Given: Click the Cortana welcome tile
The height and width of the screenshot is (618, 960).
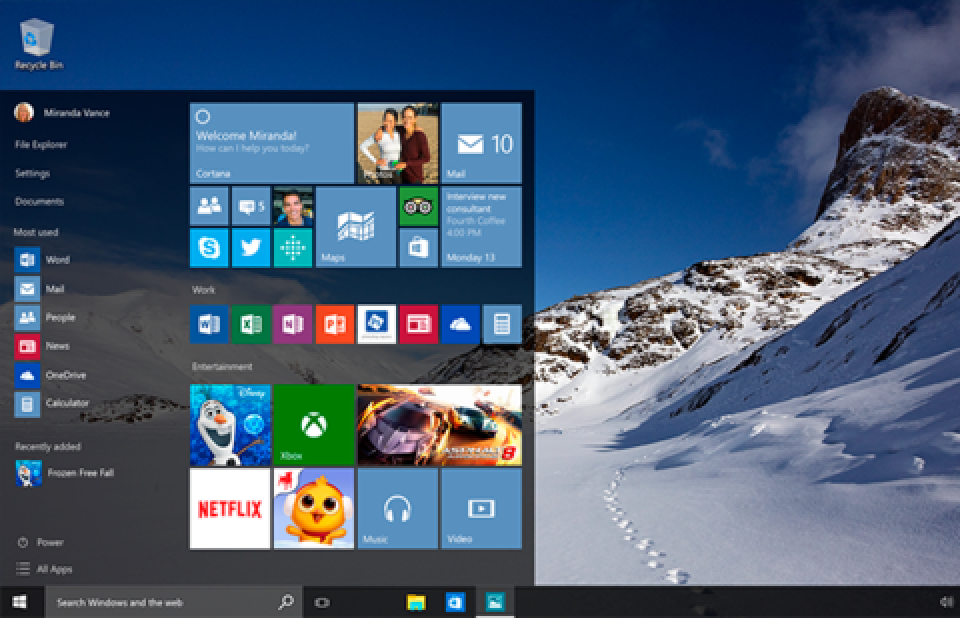Looking at the screenshot, I should point(272,143).
